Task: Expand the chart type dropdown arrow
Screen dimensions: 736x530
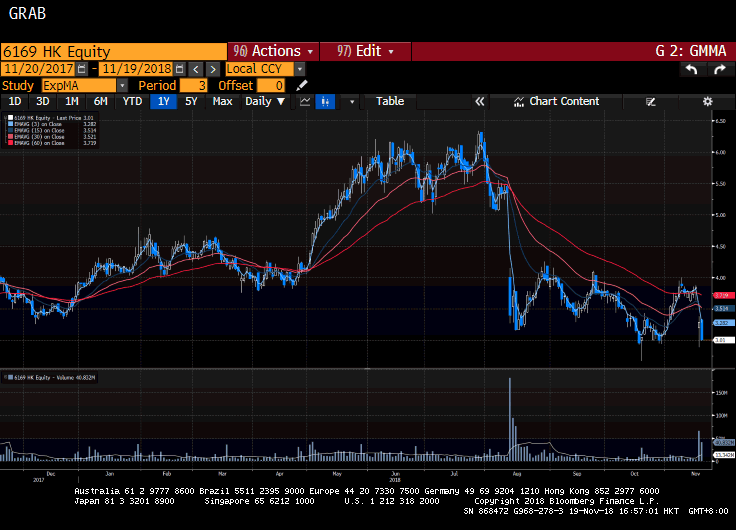Action: coord(352,101)
